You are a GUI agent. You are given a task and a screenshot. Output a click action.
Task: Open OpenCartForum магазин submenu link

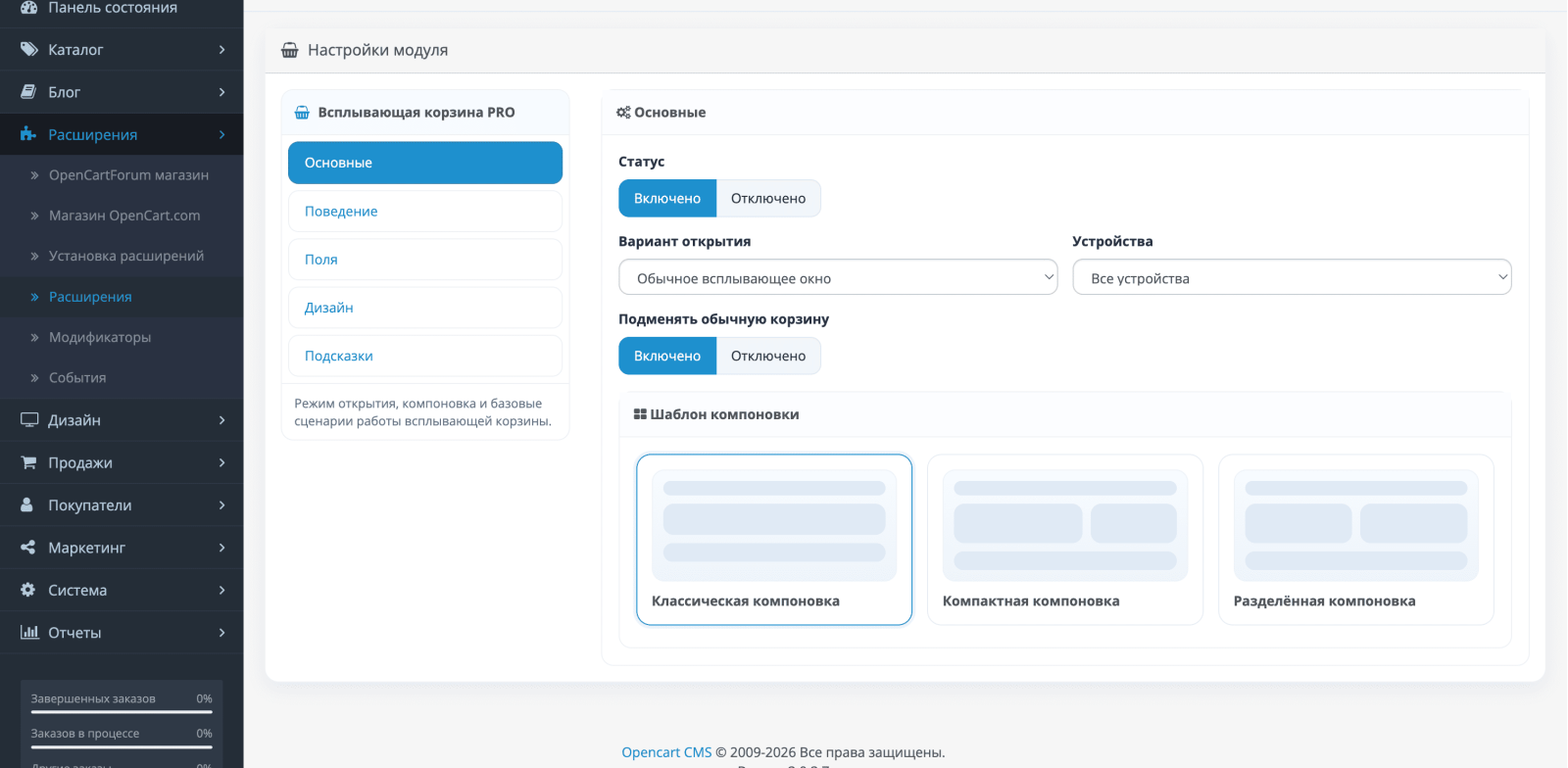coord(128,175)
